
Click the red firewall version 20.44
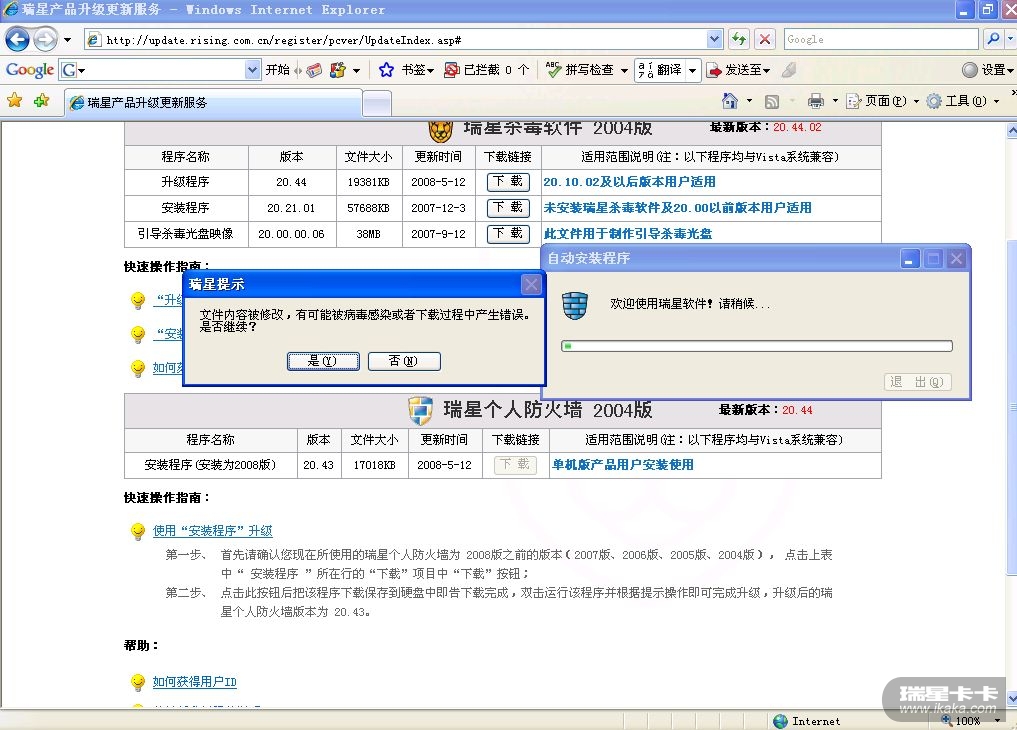click(797, 410)
